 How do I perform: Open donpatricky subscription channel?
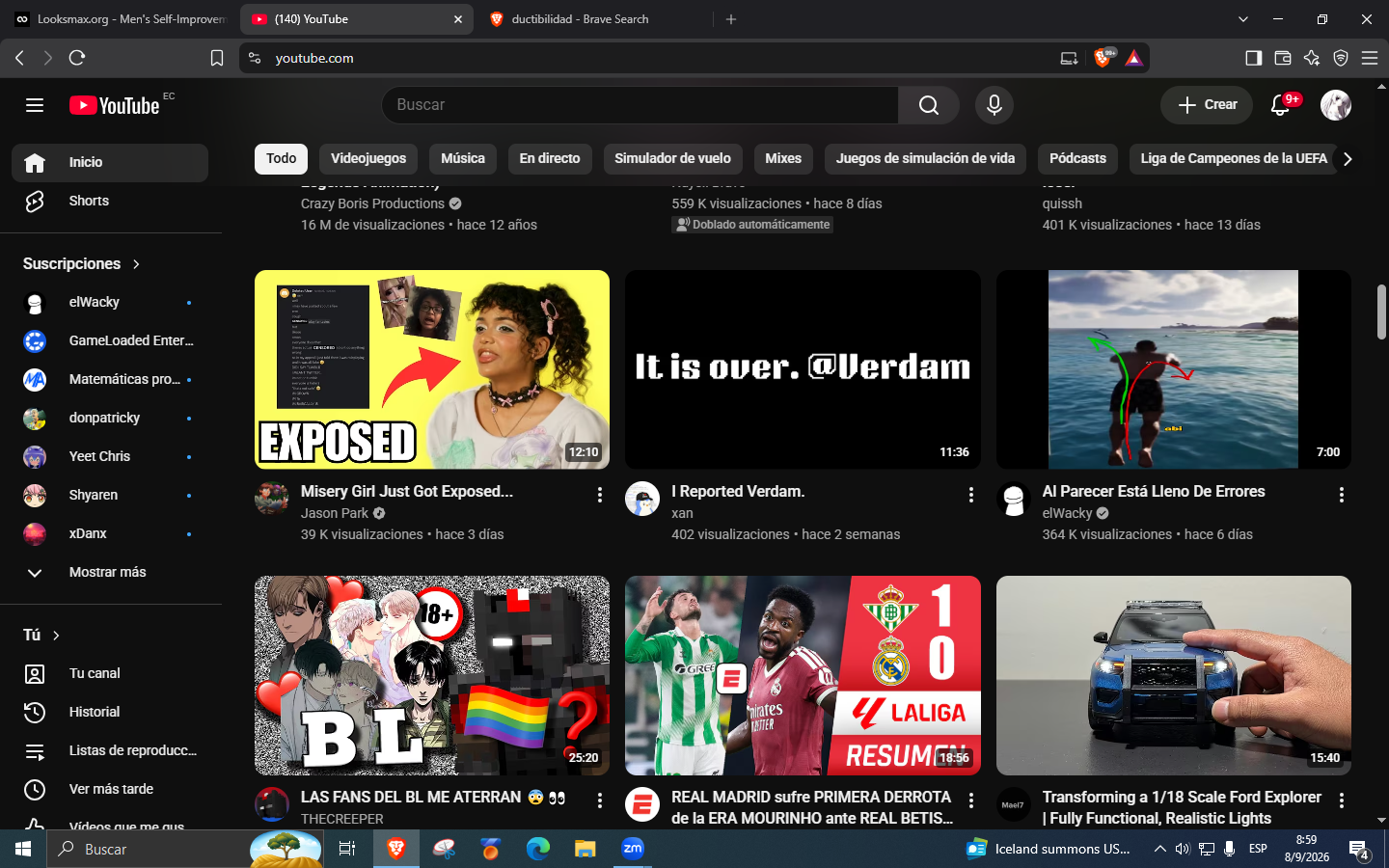(x=110, y=418)
